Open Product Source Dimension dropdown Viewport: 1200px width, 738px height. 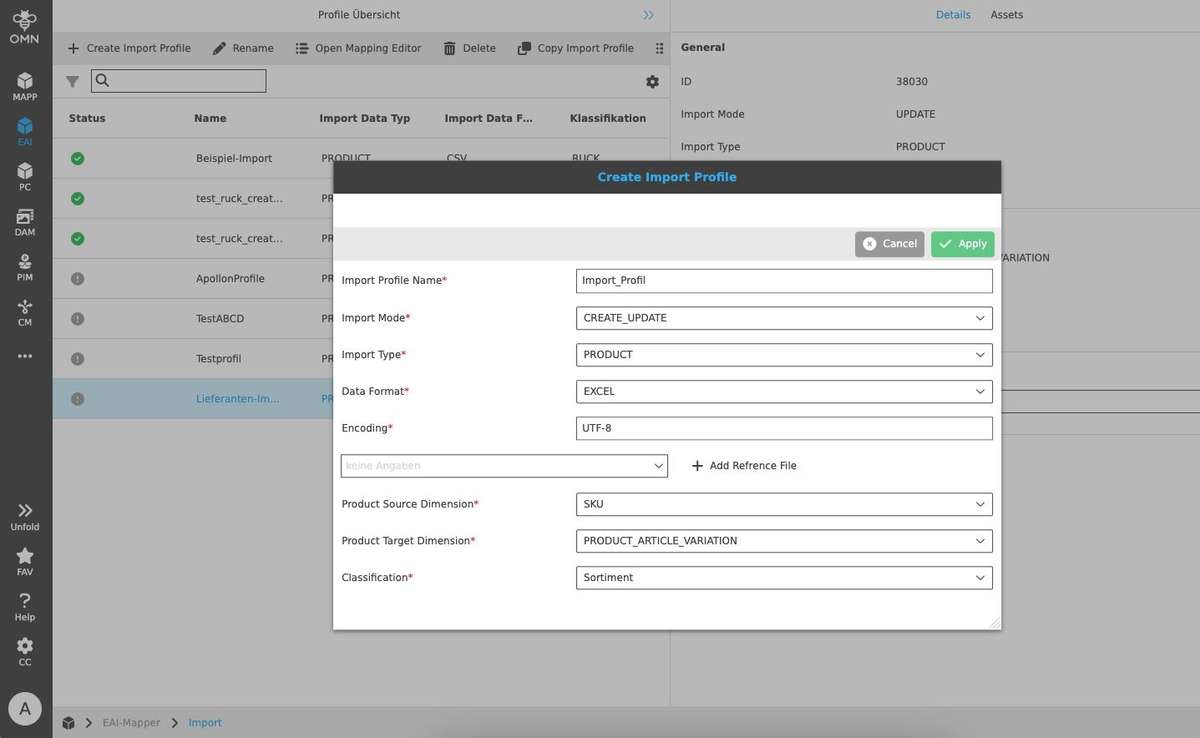click(784, 504)
